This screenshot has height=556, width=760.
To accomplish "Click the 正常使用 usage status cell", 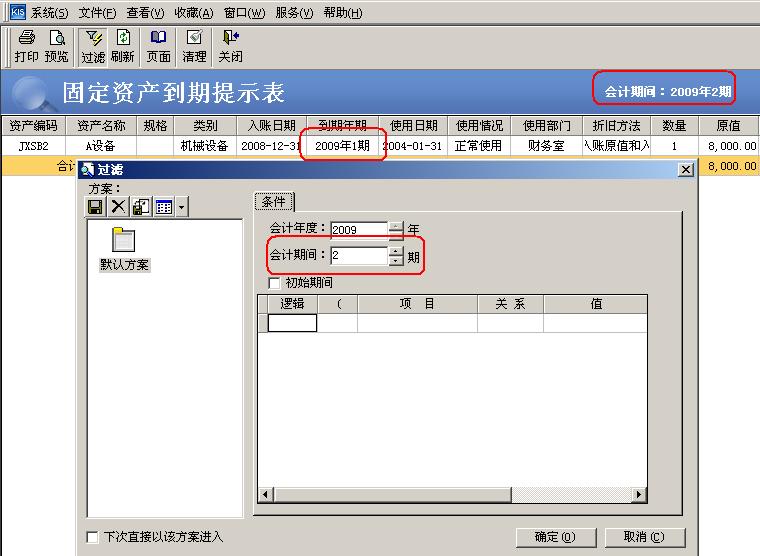I will click(479, 146).
